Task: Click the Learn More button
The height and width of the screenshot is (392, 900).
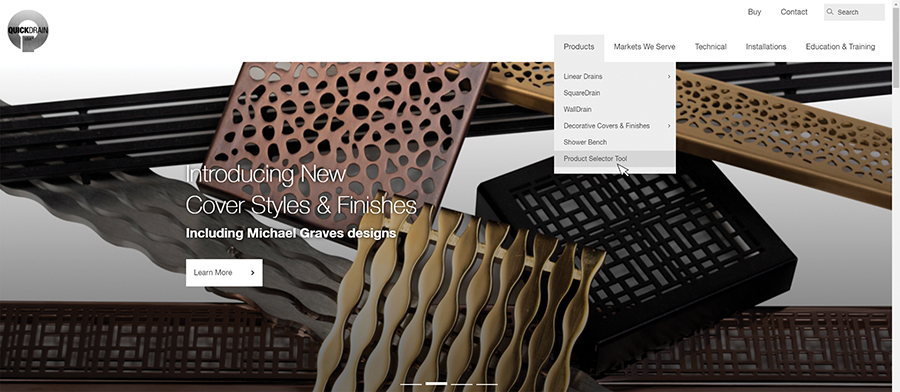Action: click(x=224, y=273)
